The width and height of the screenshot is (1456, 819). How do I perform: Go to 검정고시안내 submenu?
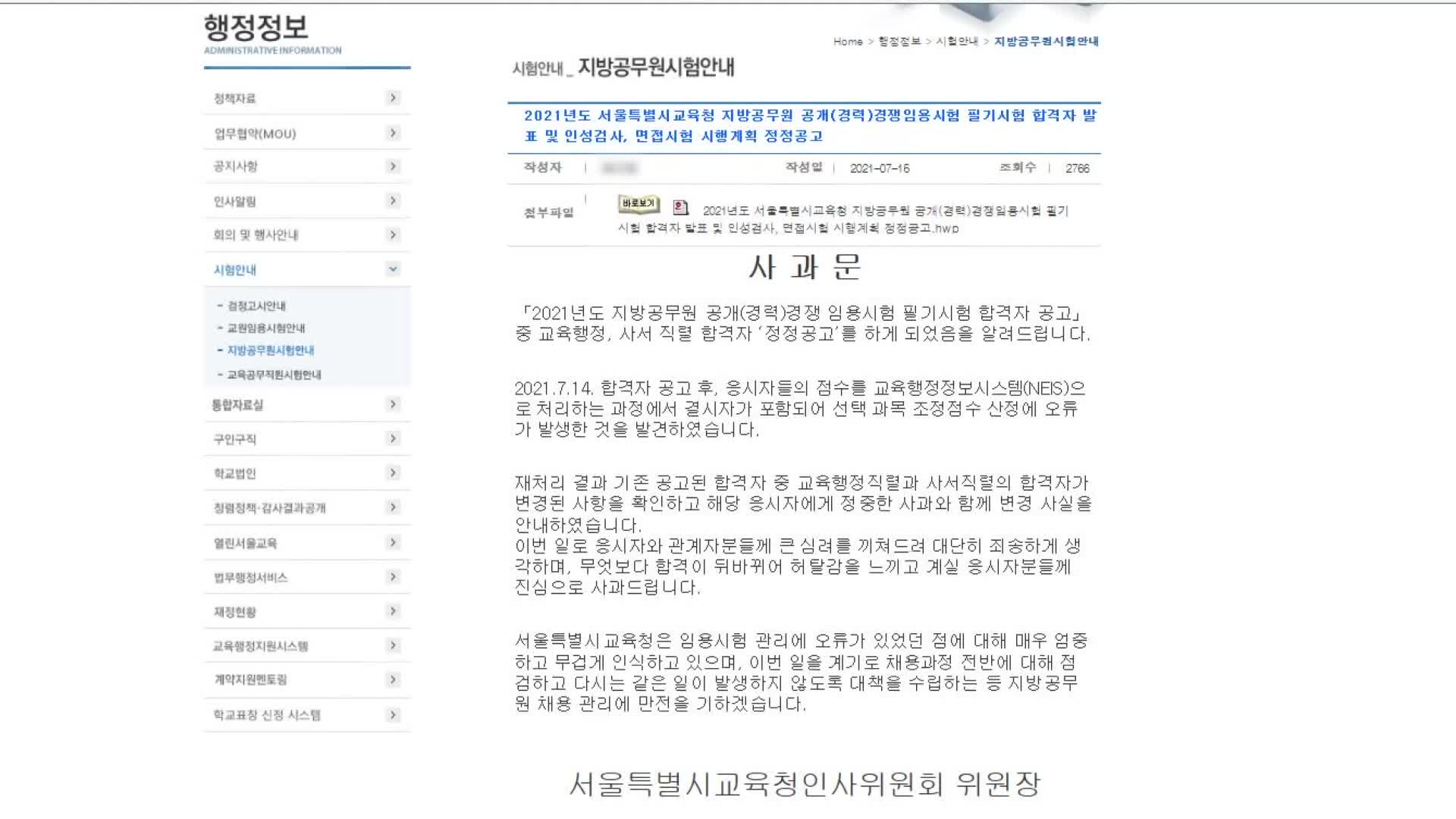[256, 306]
